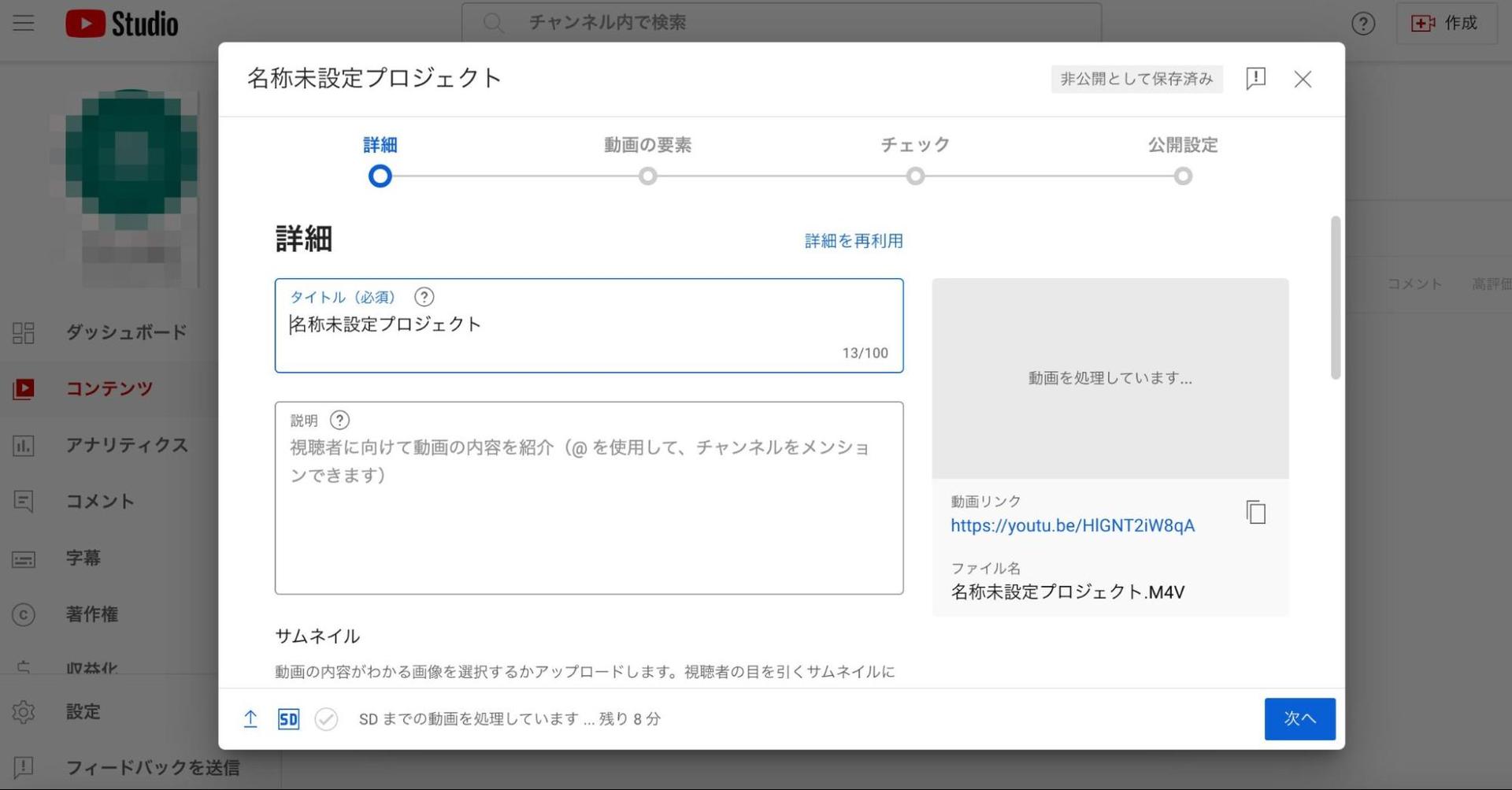The height and width of the screenshot is (790, 1512).
Task: Select the ダッシュボード icon in sidebar
Action: point(23,332)
